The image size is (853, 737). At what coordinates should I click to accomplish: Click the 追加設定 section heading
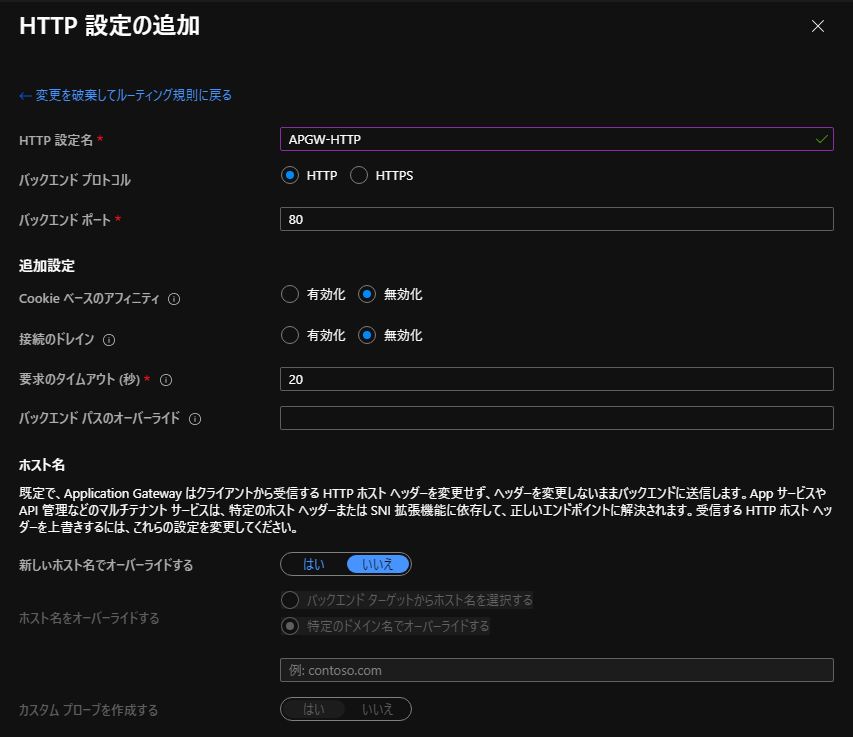(x=47, y=265)
